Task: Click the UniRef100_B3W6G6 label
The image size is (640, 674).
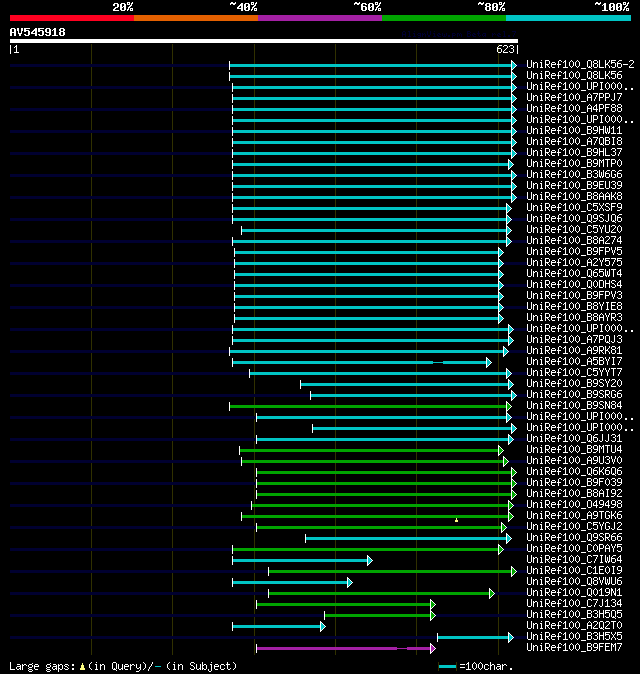Action: click(x=574, y=175)
